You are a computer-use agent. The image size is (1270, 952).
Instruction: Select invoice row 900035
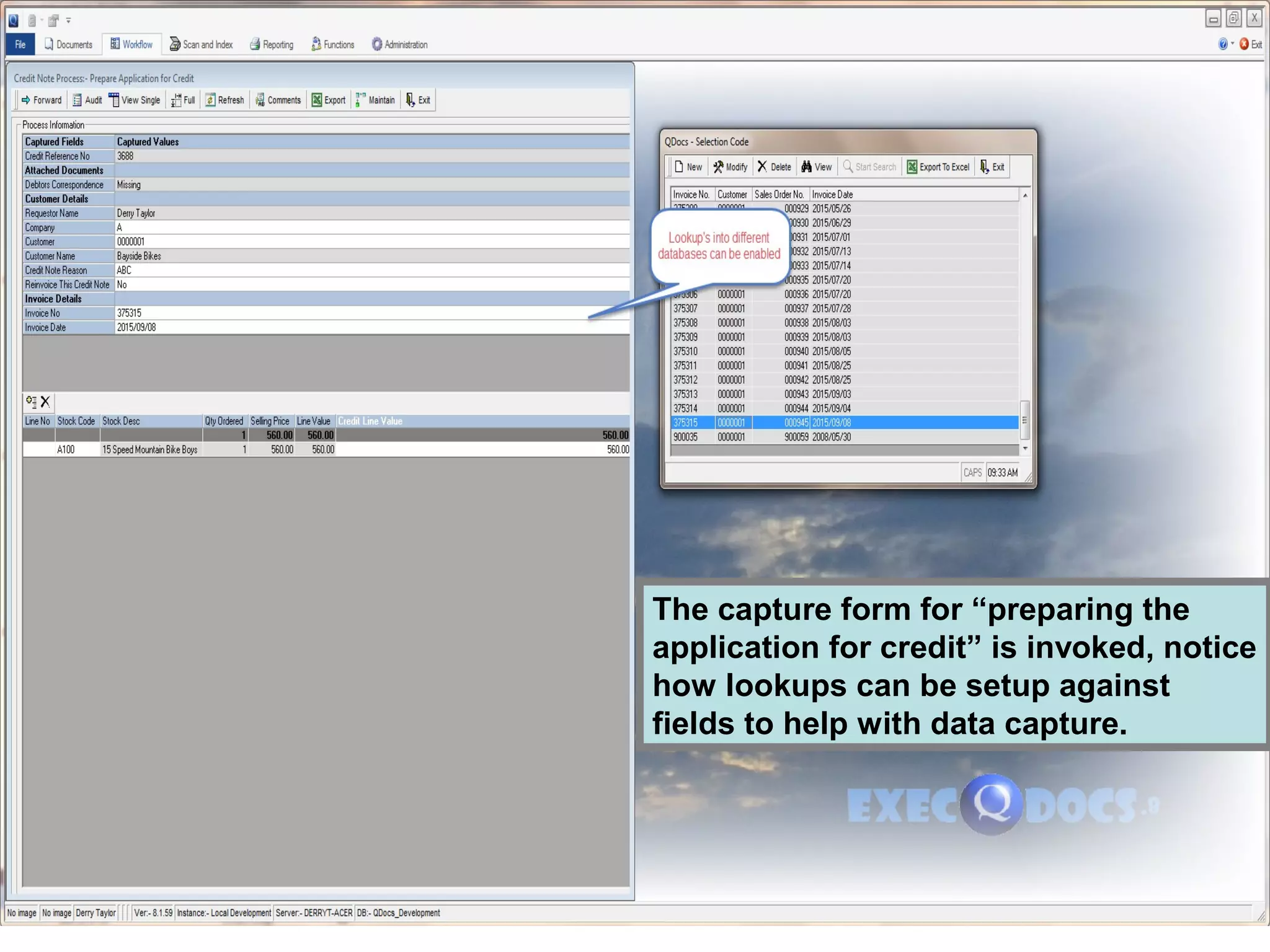pos(845,437)
